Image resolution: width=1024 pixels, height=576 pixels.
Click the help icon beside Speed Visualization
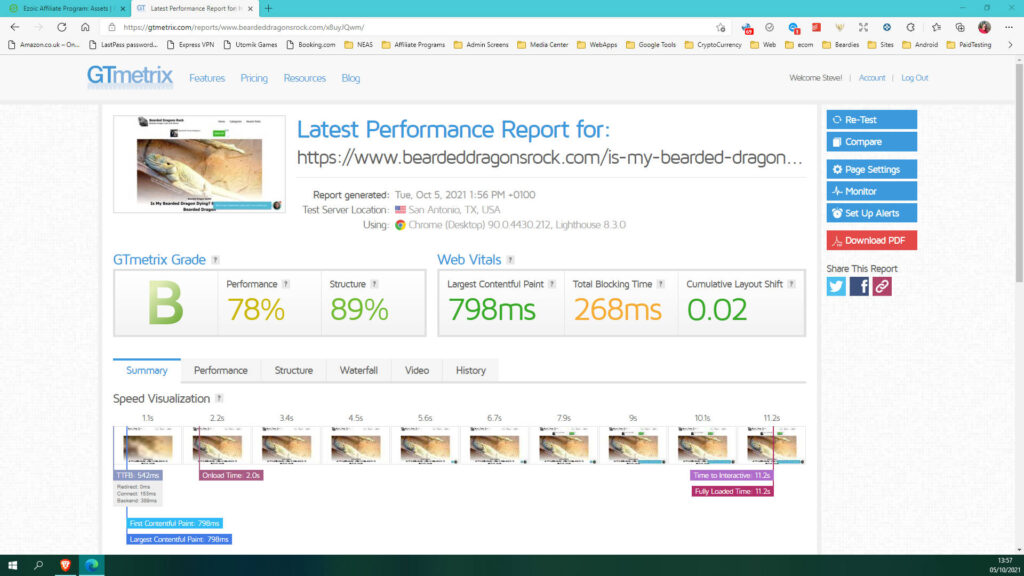(219, 398)
